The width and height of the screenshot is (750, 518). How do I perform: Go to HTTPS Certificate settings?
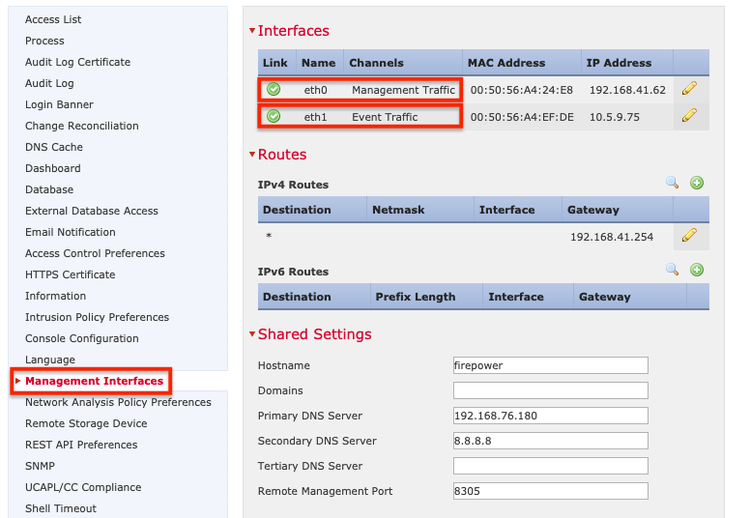(70, 275)
